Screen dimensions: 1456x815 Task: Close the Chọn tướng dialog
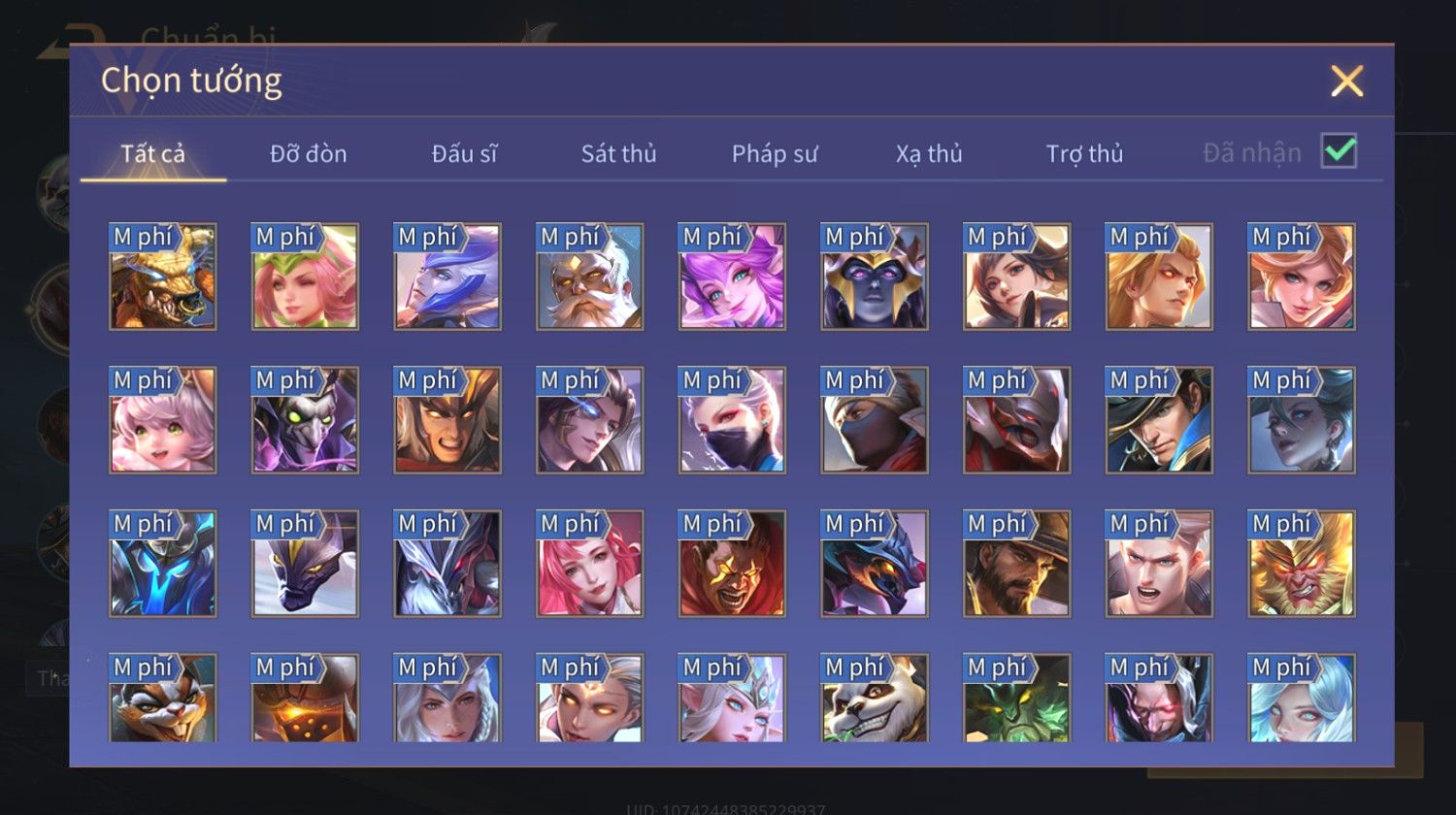pyautogui.click(x=1346, y=81)
